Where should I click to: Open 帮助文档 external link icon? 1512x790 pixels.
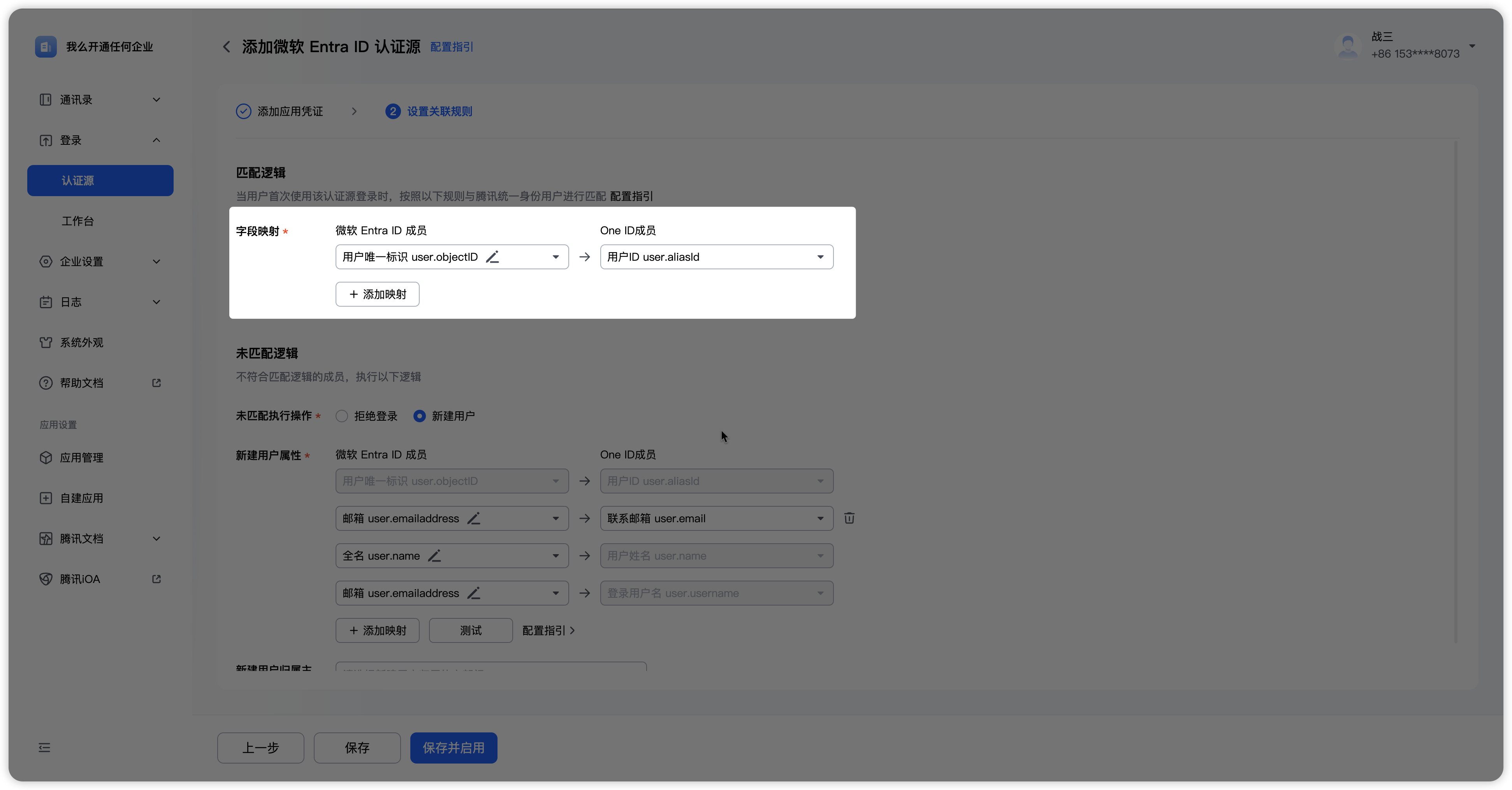(156, 383)
